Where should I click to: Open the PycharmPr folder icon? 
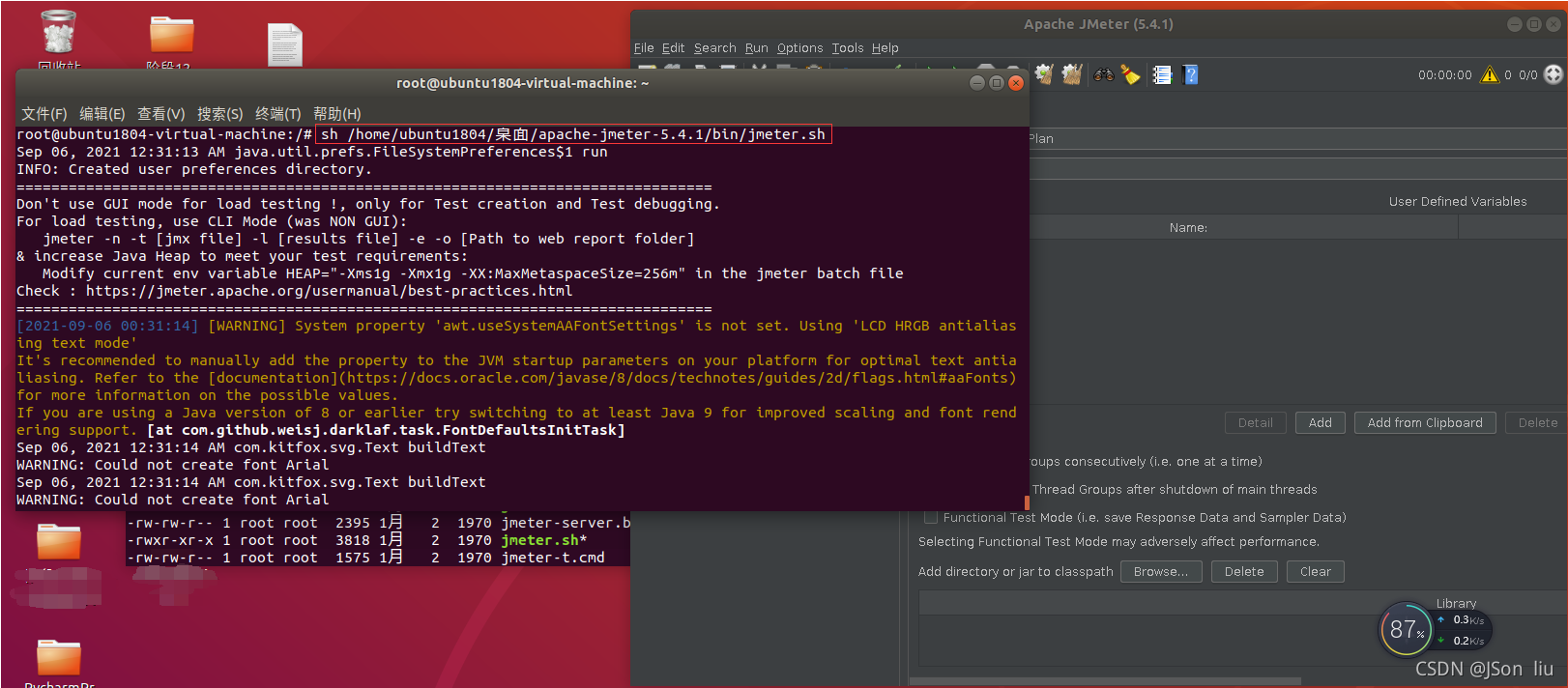59,658
